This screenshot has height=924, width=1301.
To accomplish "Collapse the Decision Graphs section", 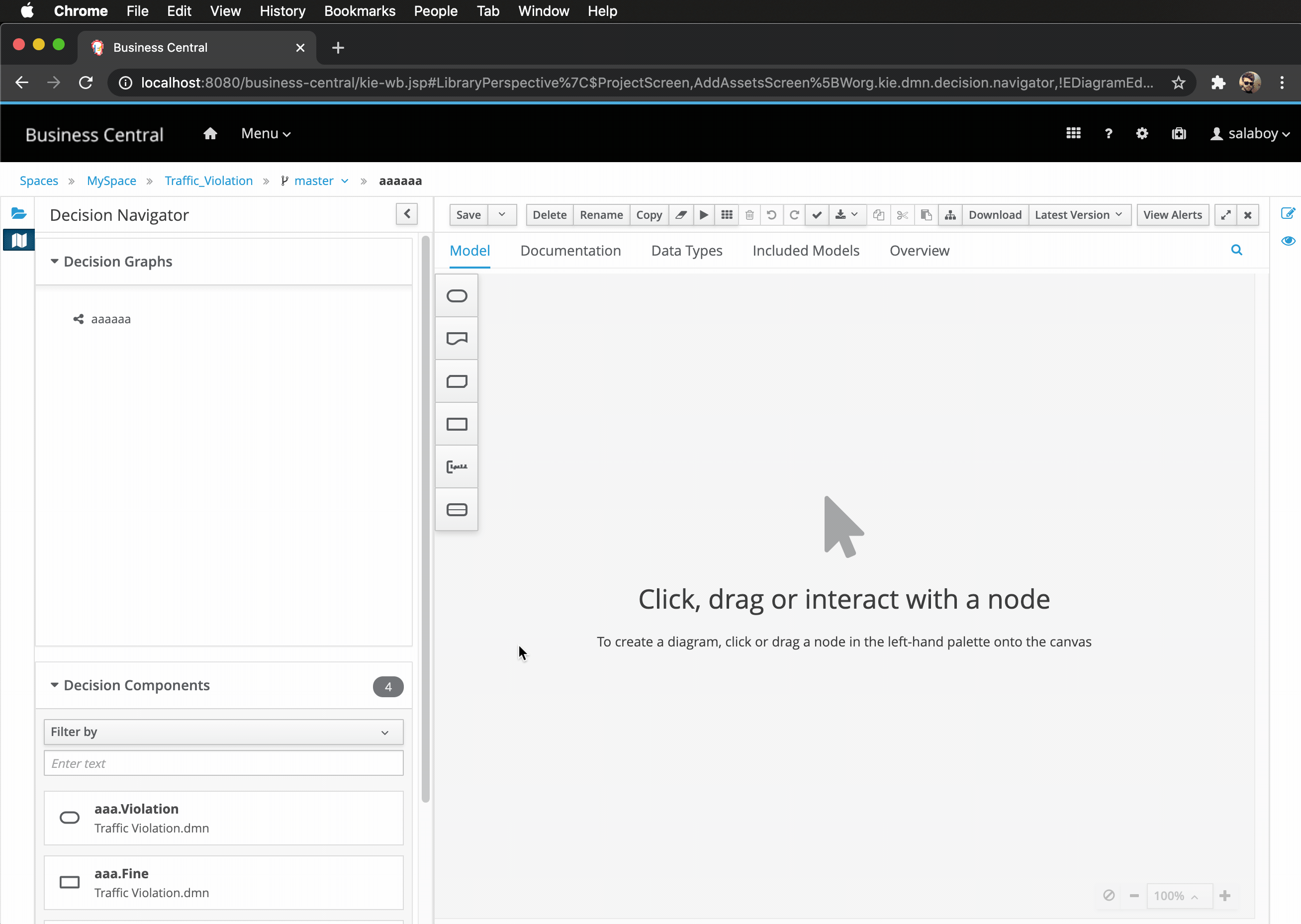I will pos(55,261).
